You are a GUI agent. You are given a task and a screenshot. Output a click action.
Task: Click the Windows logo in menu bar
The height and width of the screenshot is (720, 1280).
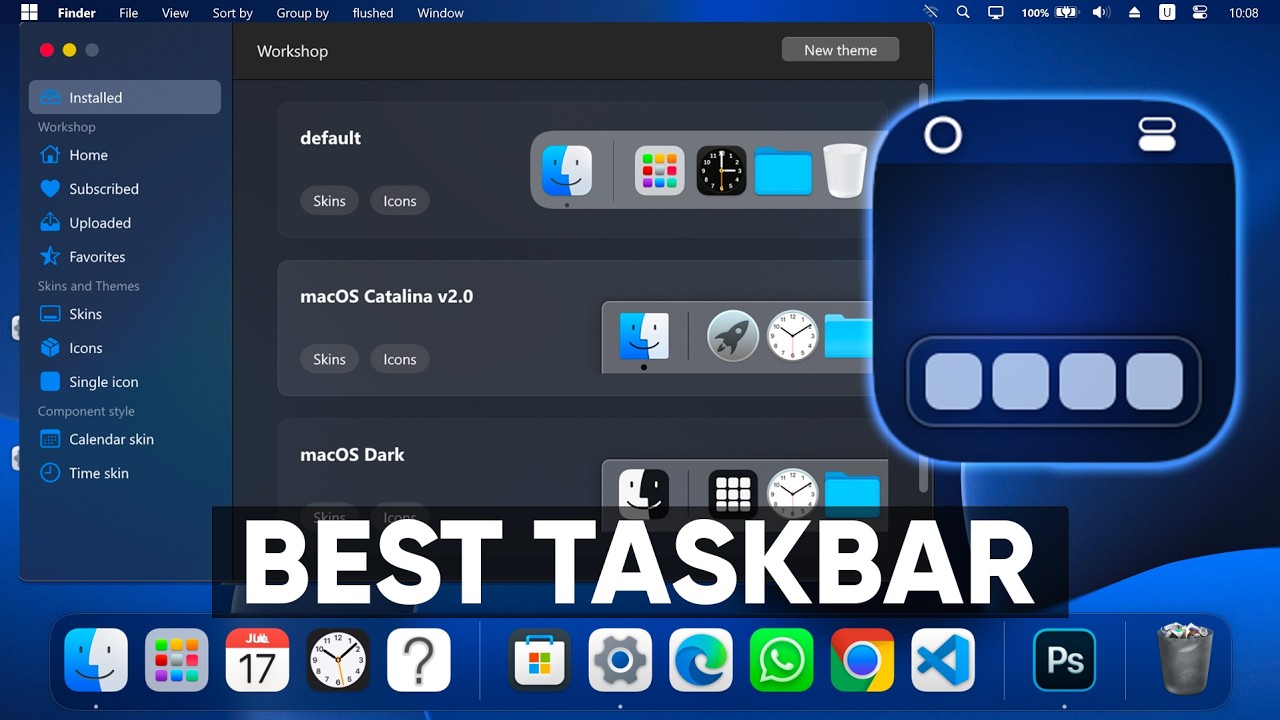(x=29, y=13)
